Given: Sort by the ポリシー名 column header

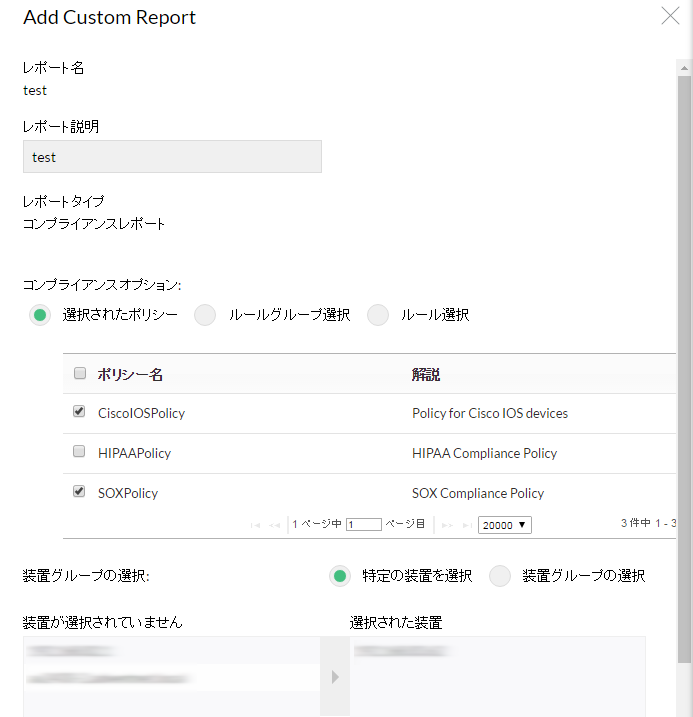Looking at the screenshot, I should [x=130, y=375].
